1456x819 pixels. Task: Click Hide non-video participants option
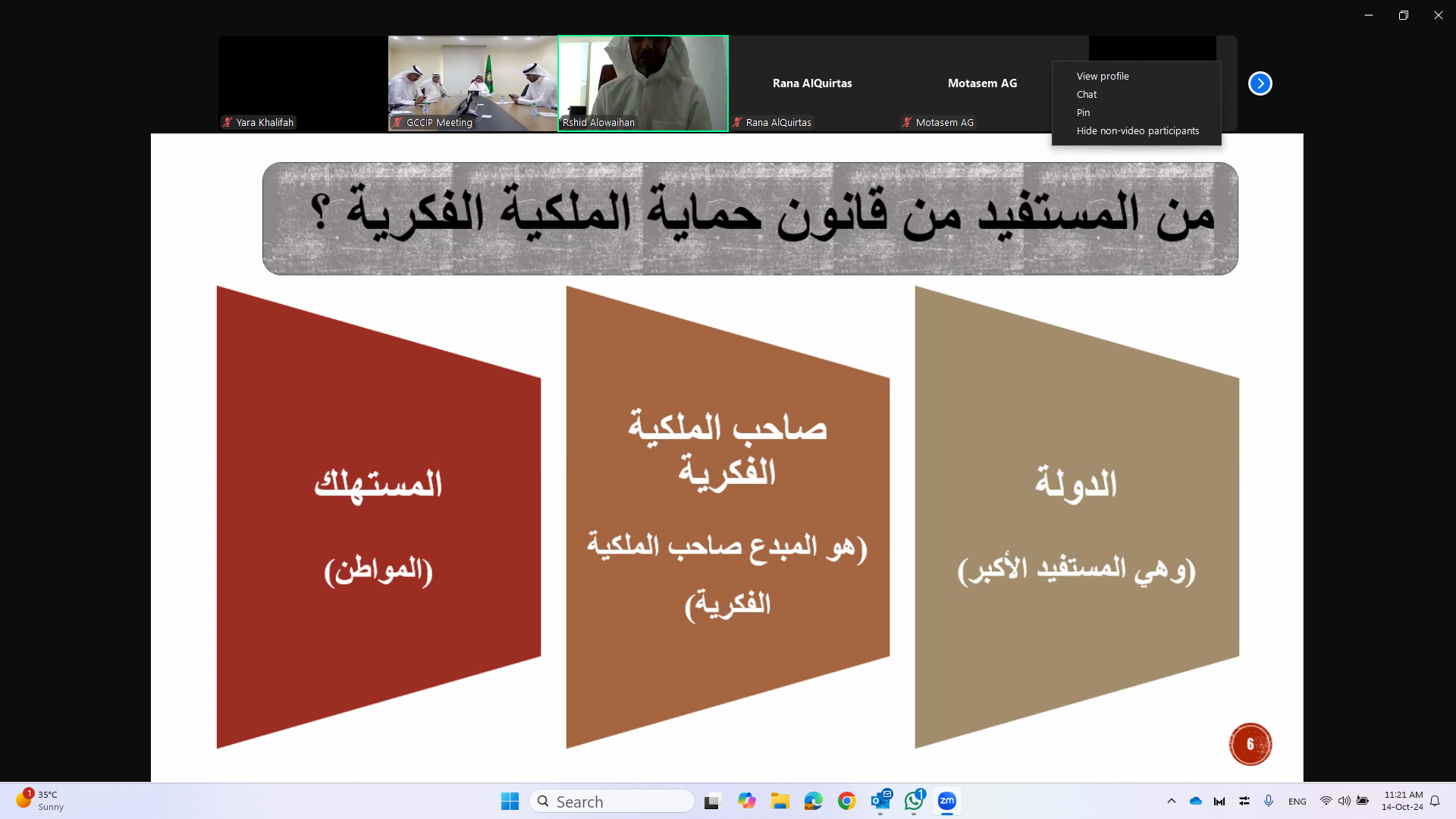(1137, 130)
